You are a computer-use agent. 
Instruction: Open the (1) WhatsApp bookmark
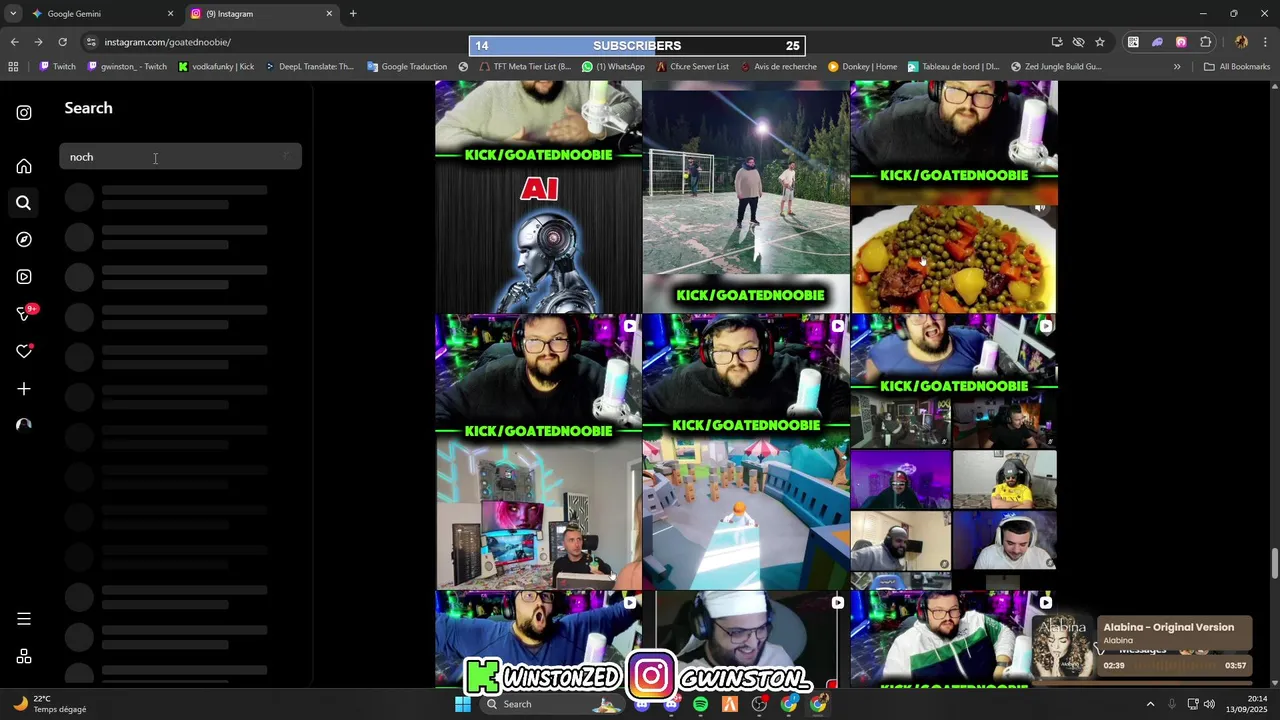(613, 67)
